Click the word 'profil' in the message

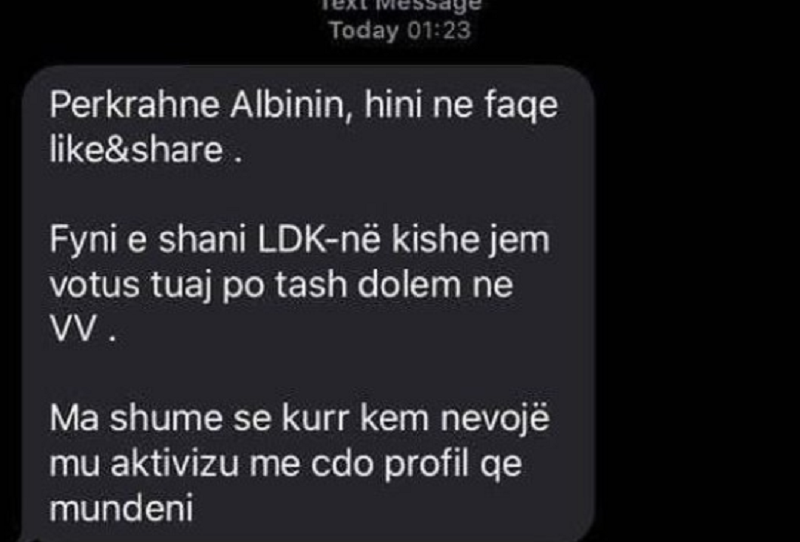426,465
